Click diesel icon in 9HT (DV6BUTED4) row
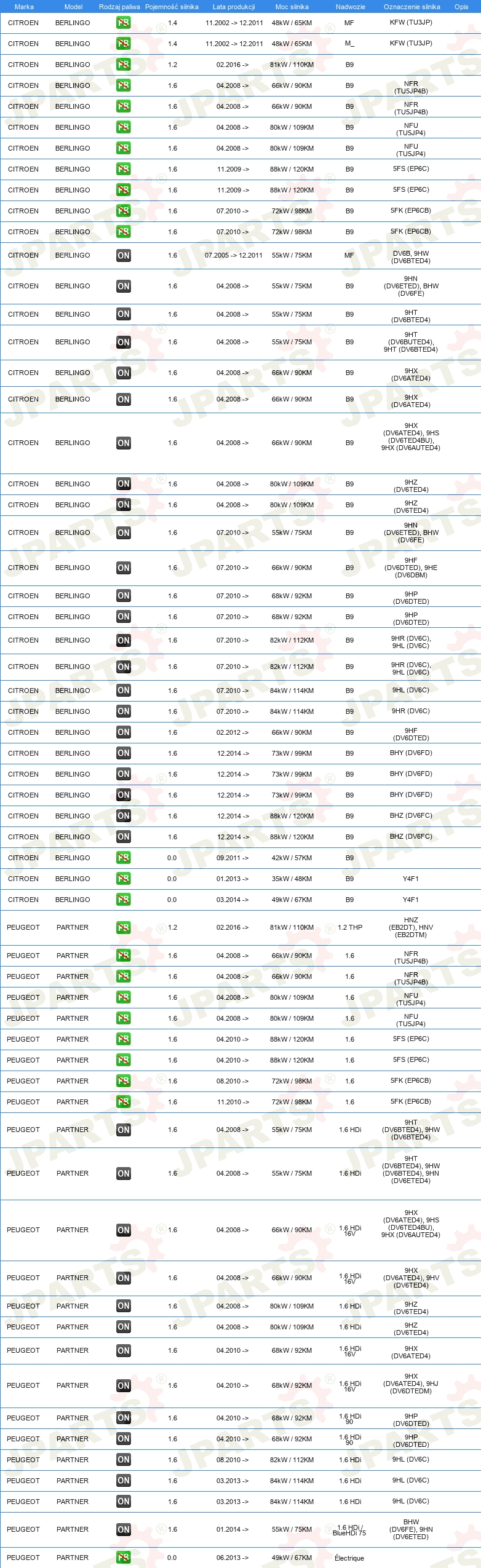This screenshot has height=1568, width=481. tap(123, 343)
